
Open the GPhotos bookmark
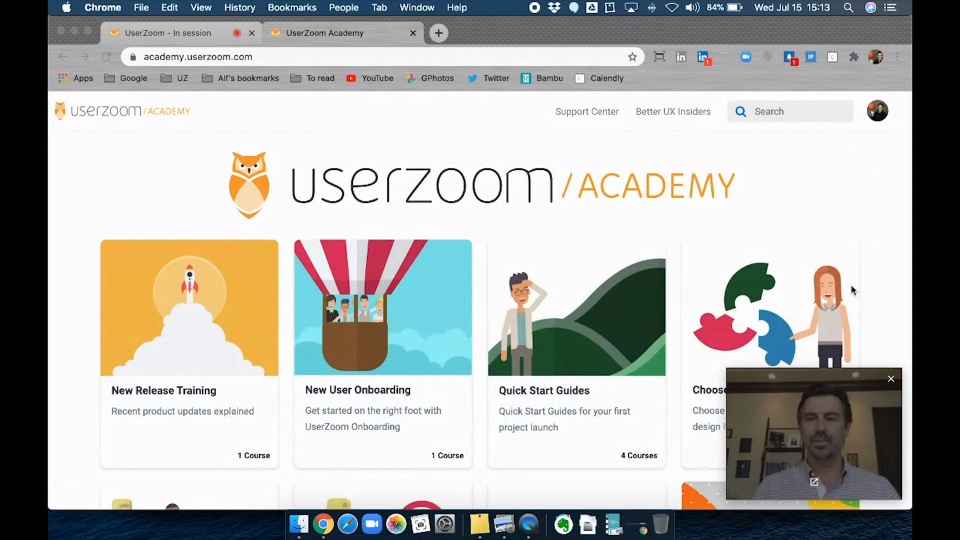coord(430,78)
